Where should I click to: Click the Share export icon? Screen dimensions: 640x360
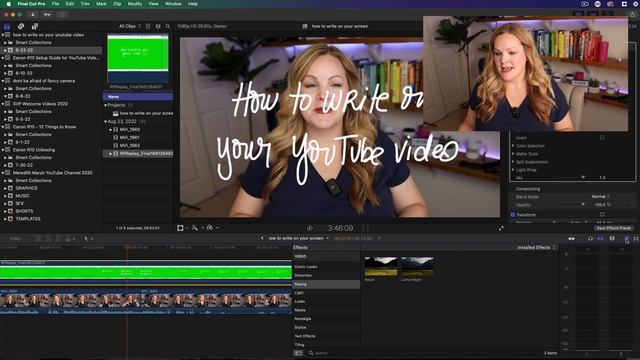click(x=632, y=14)
